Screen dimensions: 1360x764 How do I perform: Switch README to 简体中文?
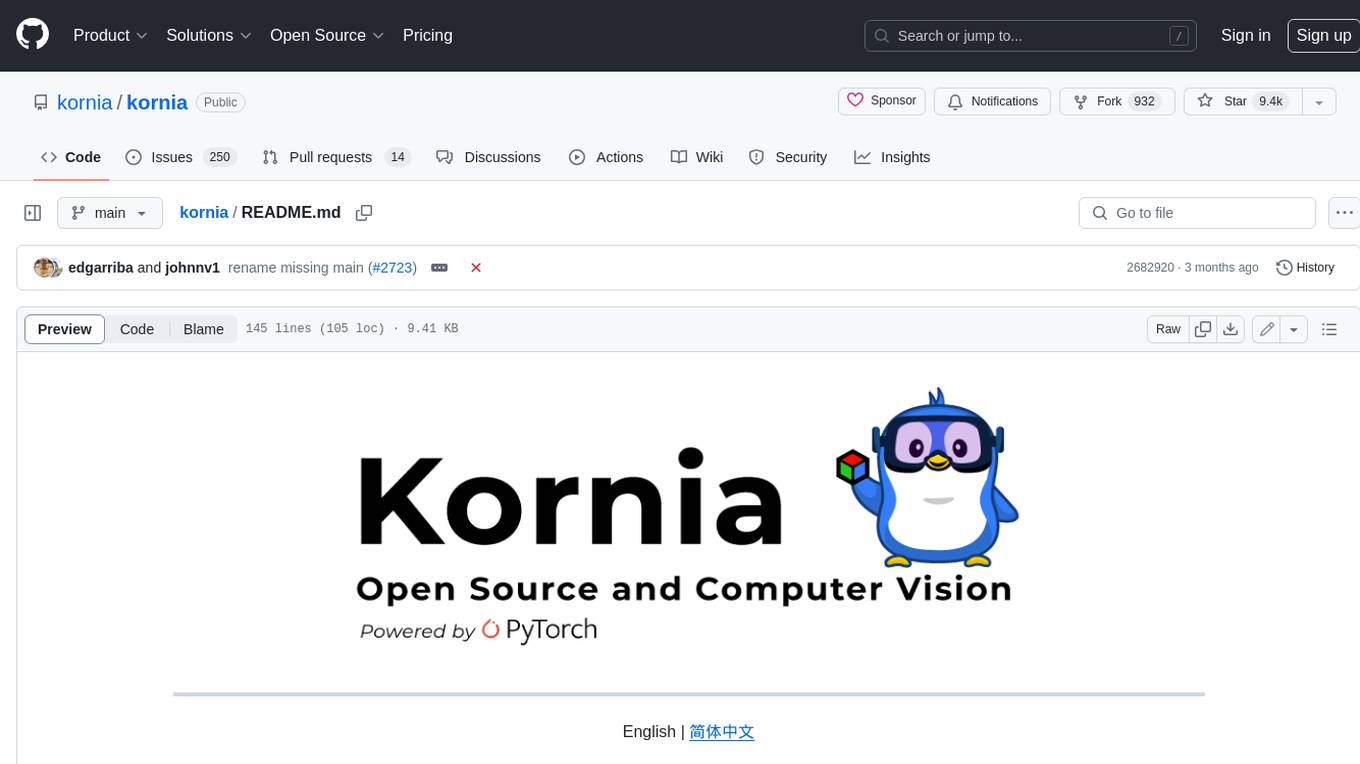(x=721, y=731)
